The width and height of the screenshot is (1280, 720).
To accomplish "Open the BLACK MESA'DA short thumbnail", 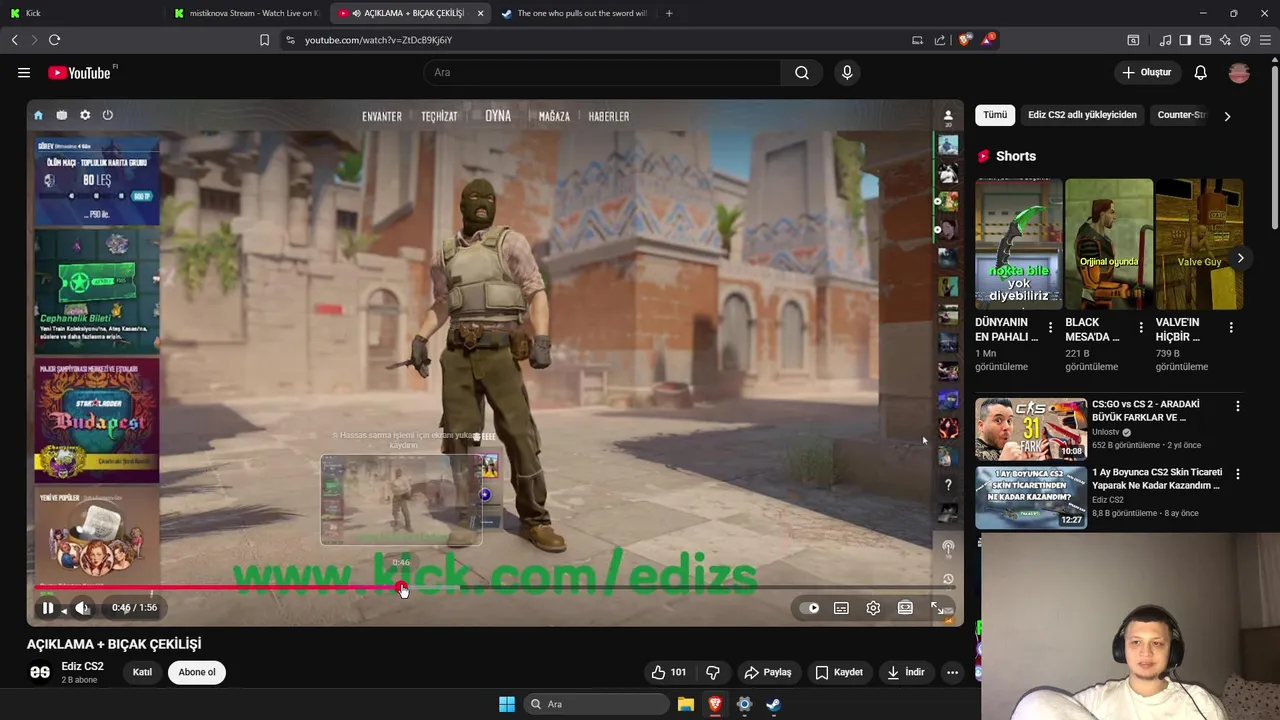I will [x=1109, y=244].
